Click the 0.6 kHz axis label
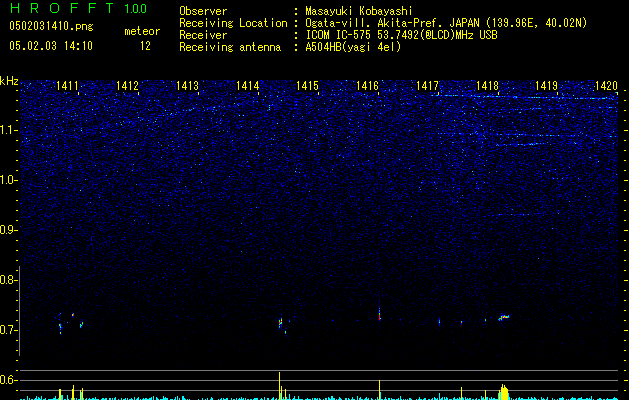Image resolution: width=629 pixels, height=400 pixels. tap(8, 380)
